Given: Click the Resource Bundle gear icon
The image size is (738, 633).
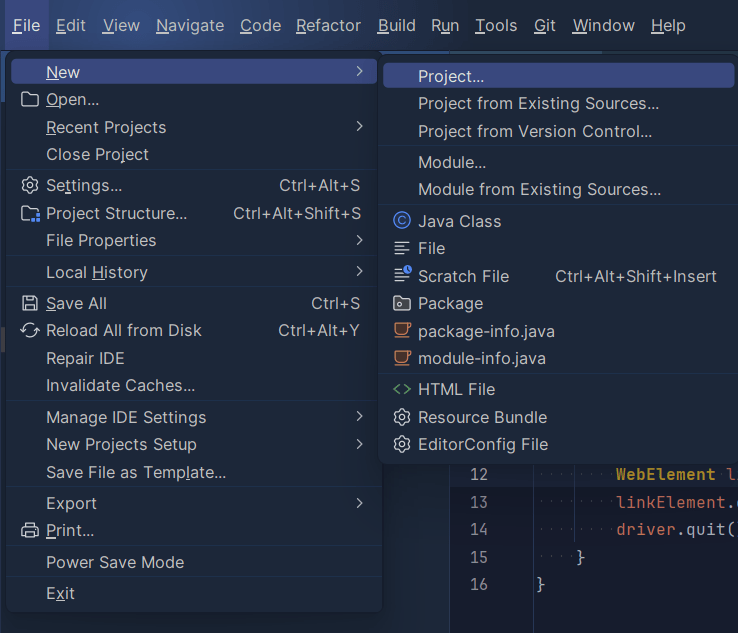Looking at the screenshot, I should coord(402,417).
